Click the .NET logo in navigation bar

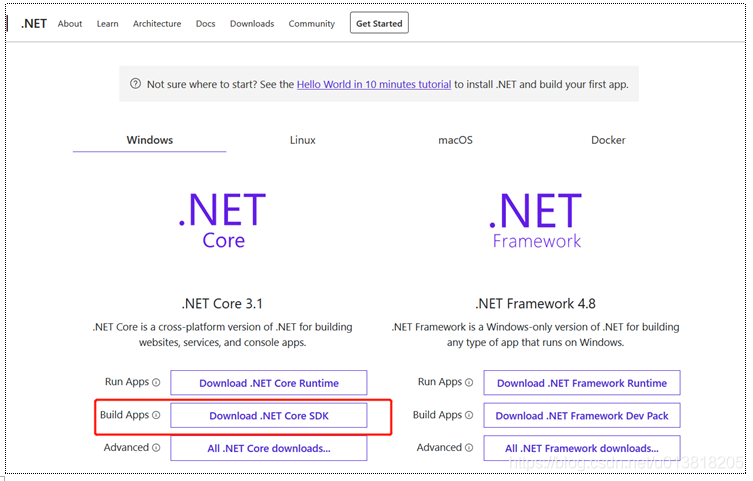point(34,24)
